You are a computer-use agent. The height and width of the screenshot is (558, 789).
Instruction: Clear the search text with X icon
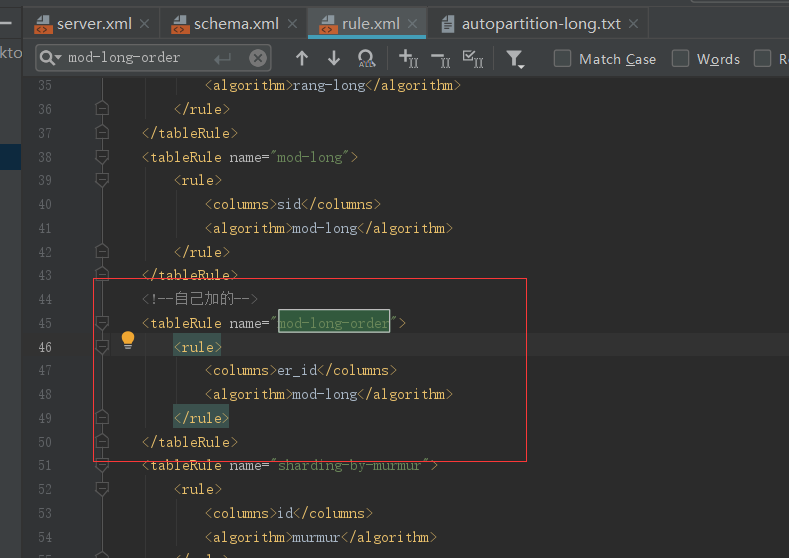pyautogui.click(x=258, y=59)
